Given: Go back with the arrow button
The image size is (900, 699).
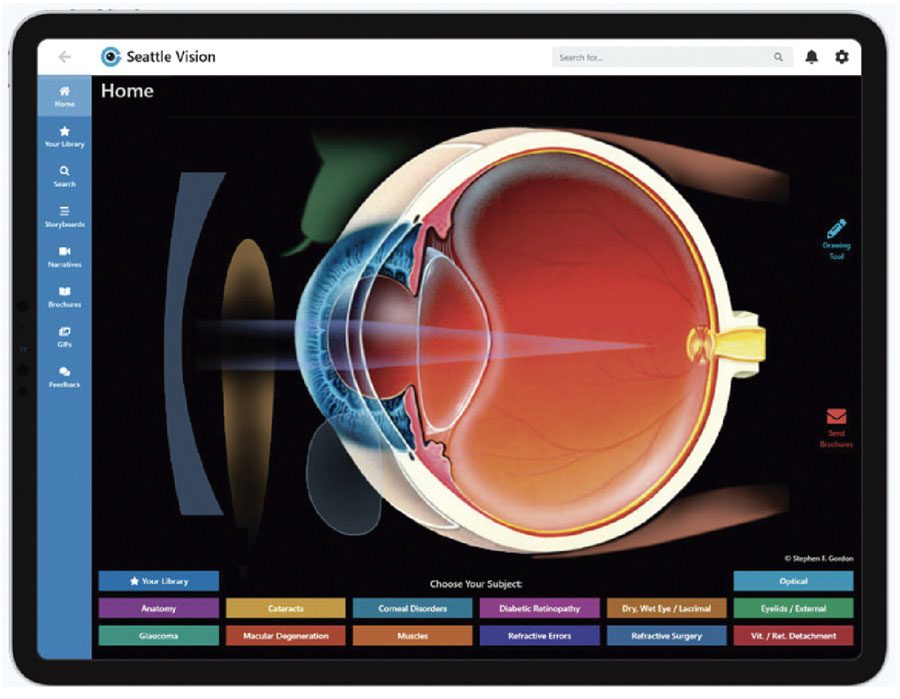Looking at the screenshot, I should pos(65,57).
